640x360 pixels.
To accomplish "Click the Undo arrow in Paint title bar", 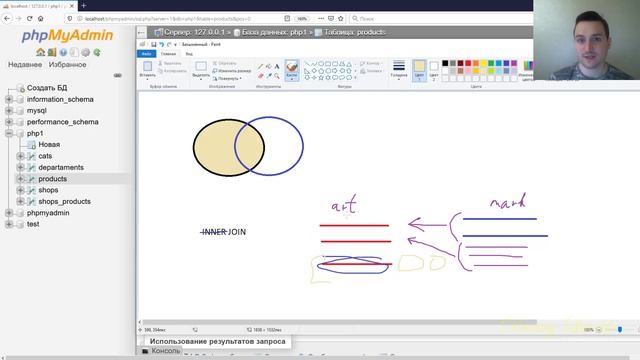I will tap(161, 44).
